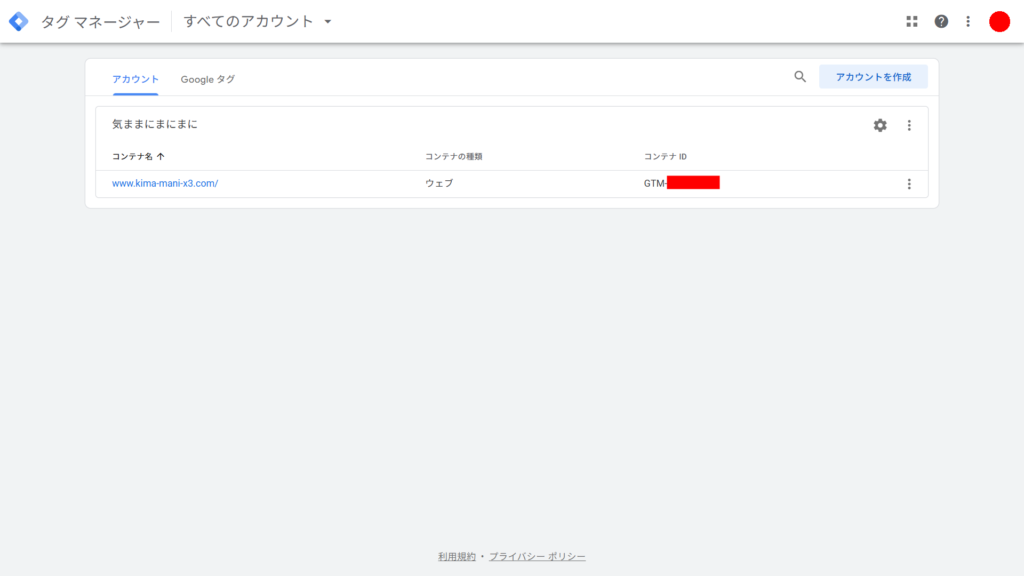Viewport: 1024px width, 576px height.
Task: Open the container row overflow menu
Action: [x=909, y=183]
